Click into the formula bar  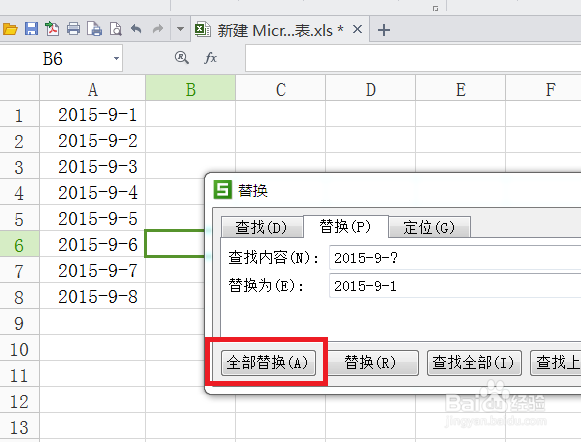[x=413, y=59]
